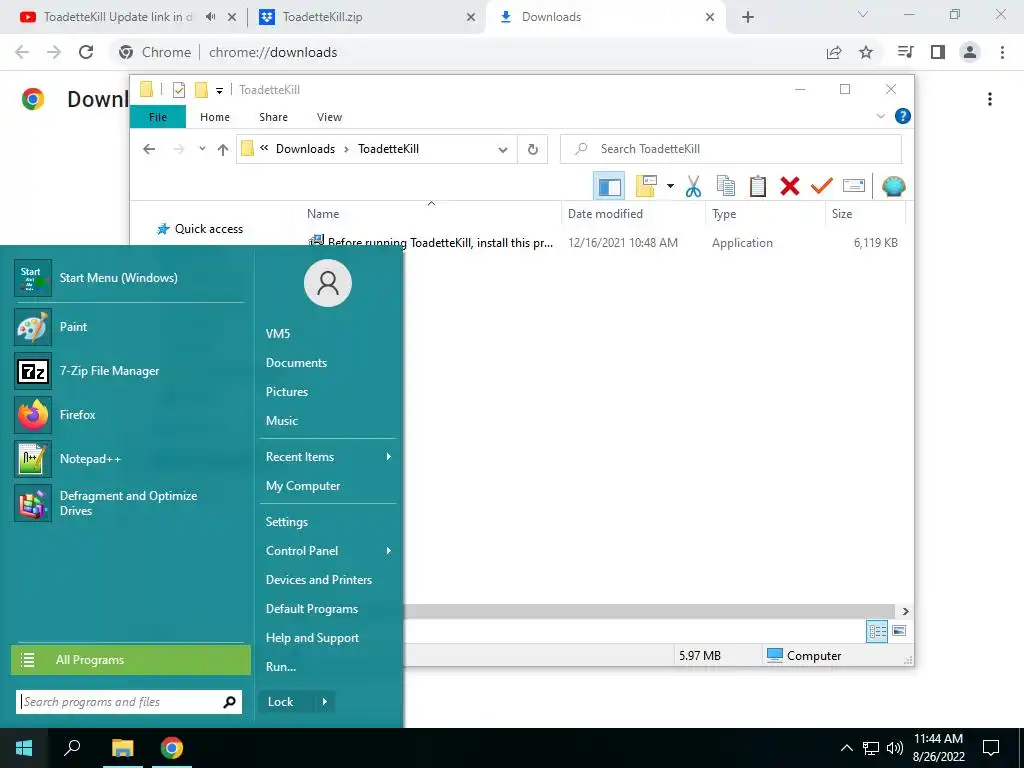Open Customize Quick Access Toolbar dropdown
1024x768 pixels.
(219, 91)
